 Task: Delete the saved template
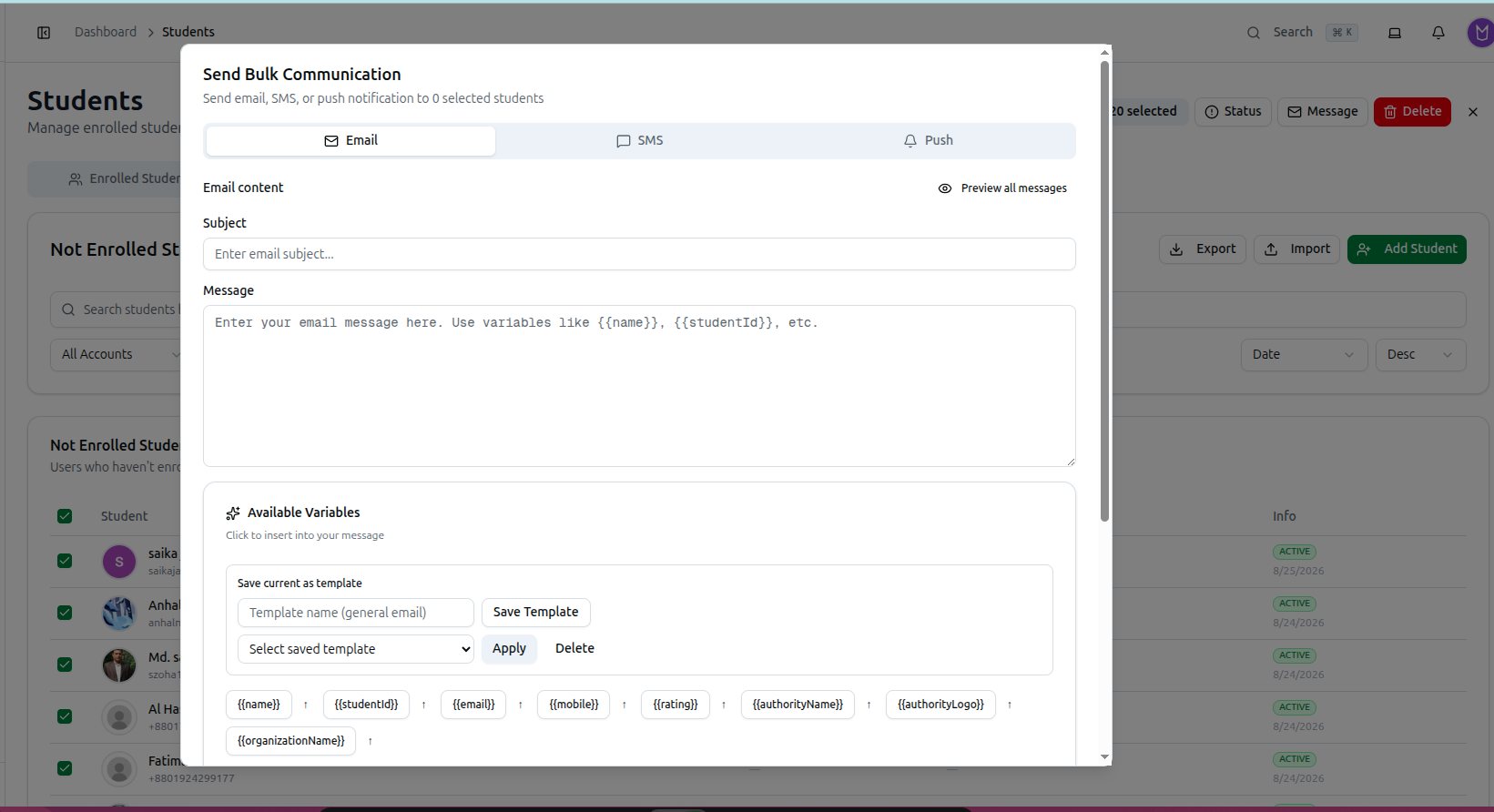[574, 649]
